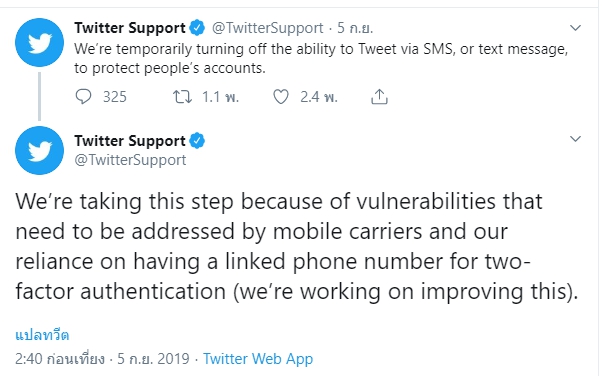Click the Twitter Support name on first tweet
The height and width of the screenshot is (376, 603).
coord(130,28)
